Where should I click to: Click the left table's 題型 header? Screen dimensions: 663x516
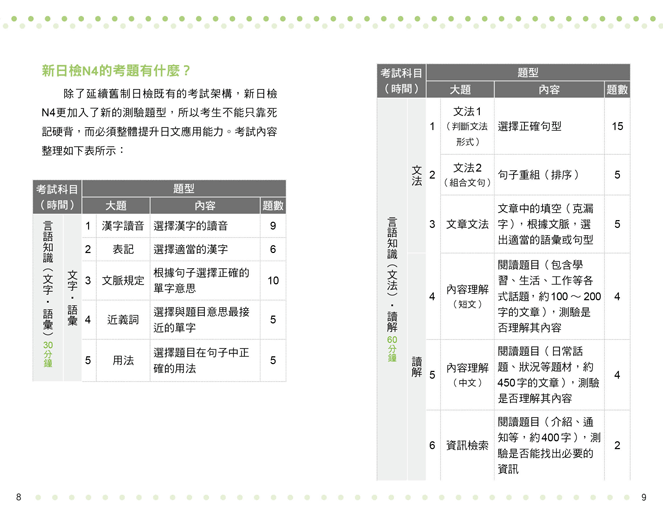tap(184, 189)
